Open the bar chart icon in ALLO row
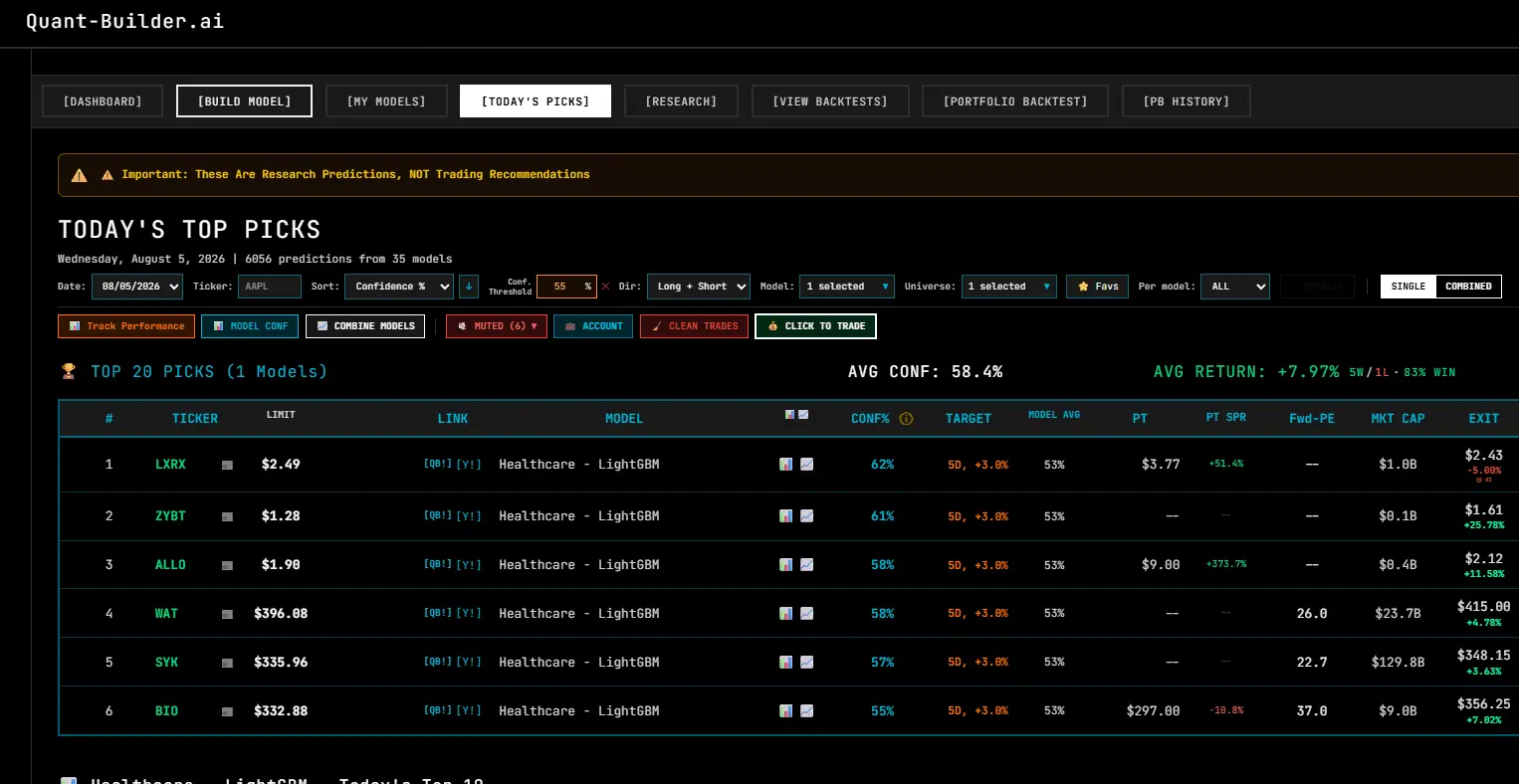This screenshot has width=1519, height=784. tap(786, 564)
